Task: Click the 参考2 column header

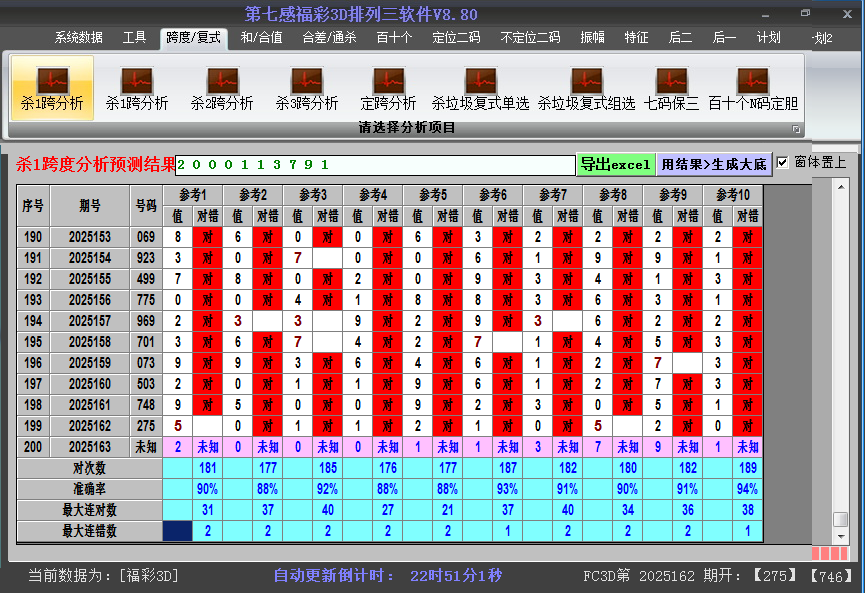Action: click(x=253, y=195)
